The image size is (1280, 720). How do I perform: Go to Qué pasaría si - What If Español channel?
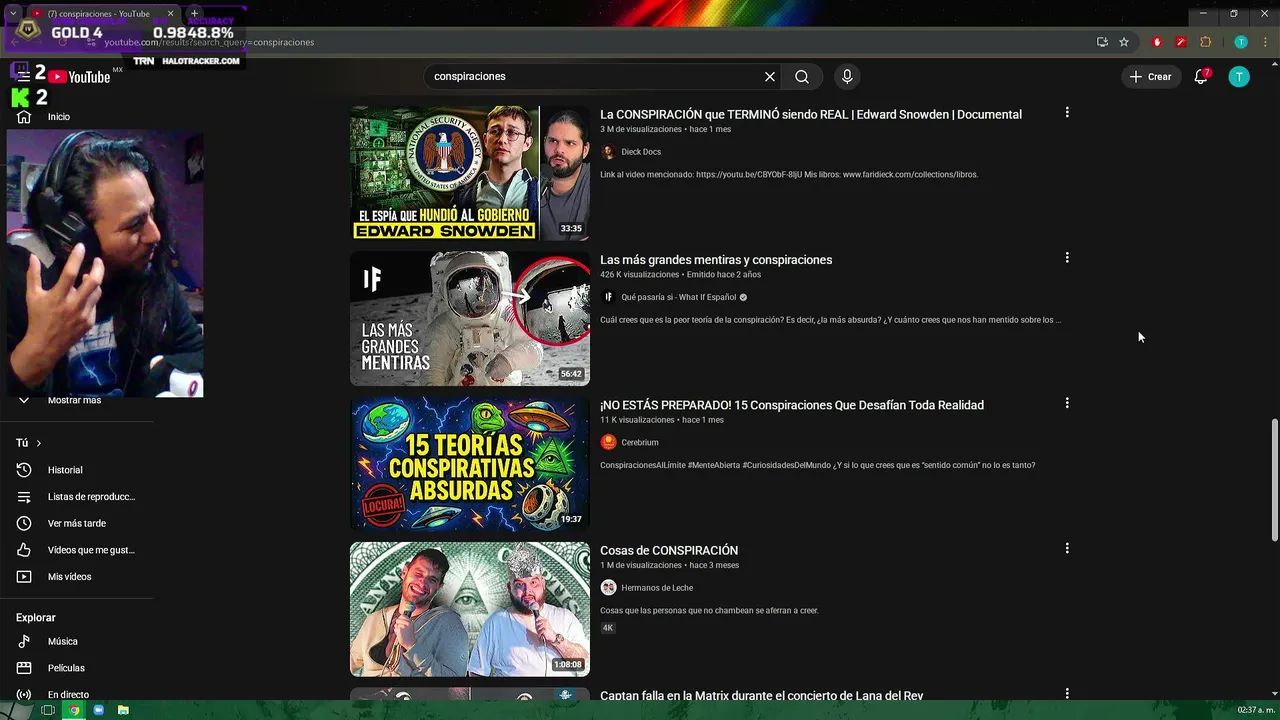678,297
